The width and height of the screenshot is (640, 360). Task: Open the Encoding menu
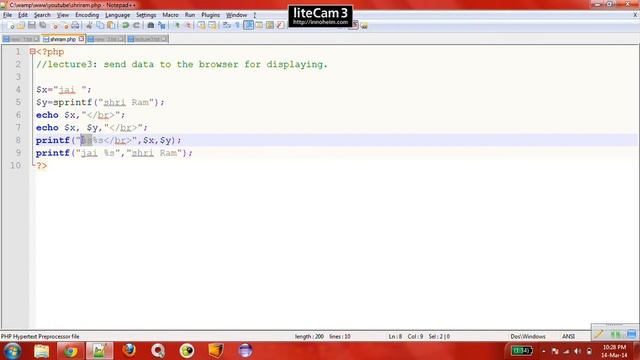[x=87, y=15]
